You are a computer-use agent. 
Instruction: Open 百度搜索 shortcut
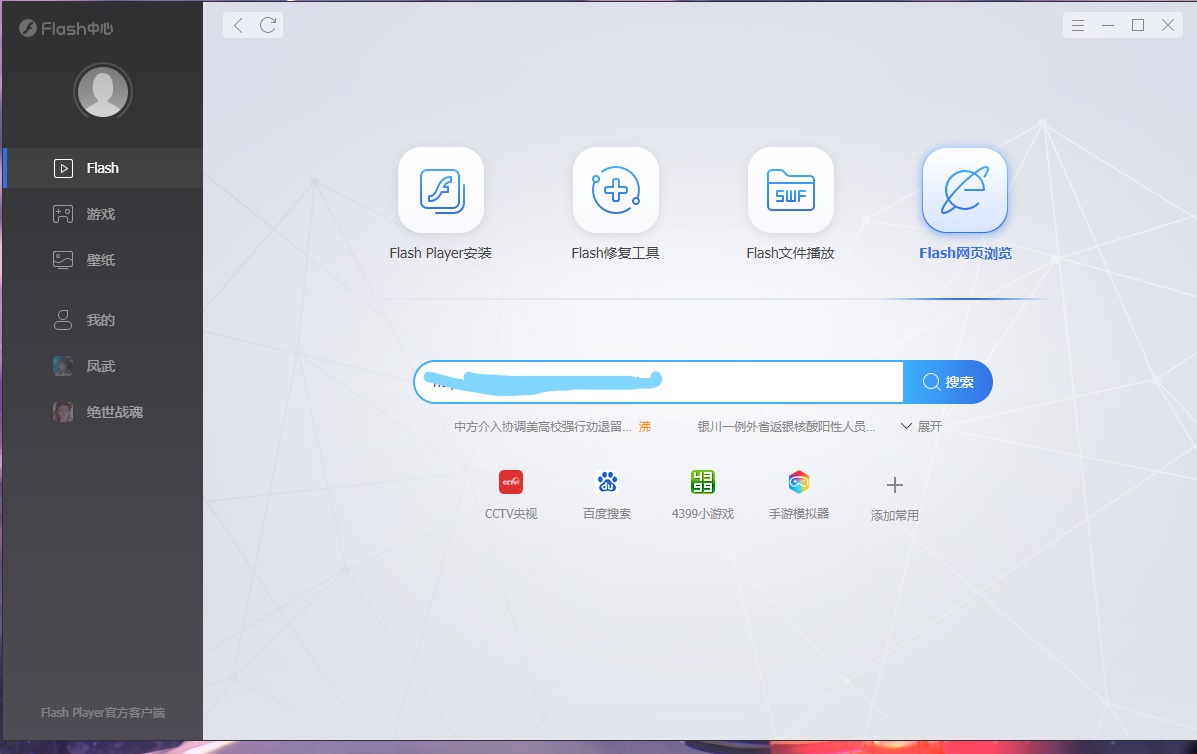(607, 495)
